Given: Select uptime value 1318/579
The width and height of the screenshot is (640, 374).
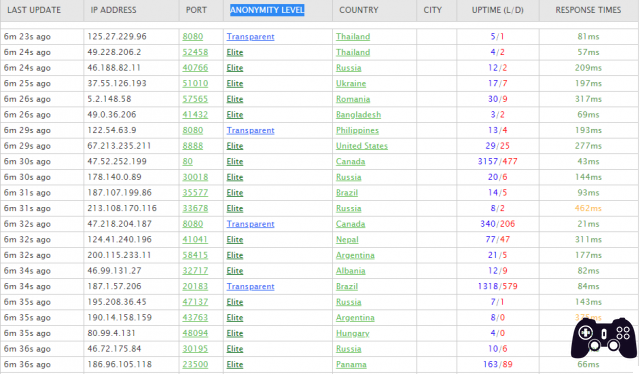Looking at the screenshot, I should [498, 286].
